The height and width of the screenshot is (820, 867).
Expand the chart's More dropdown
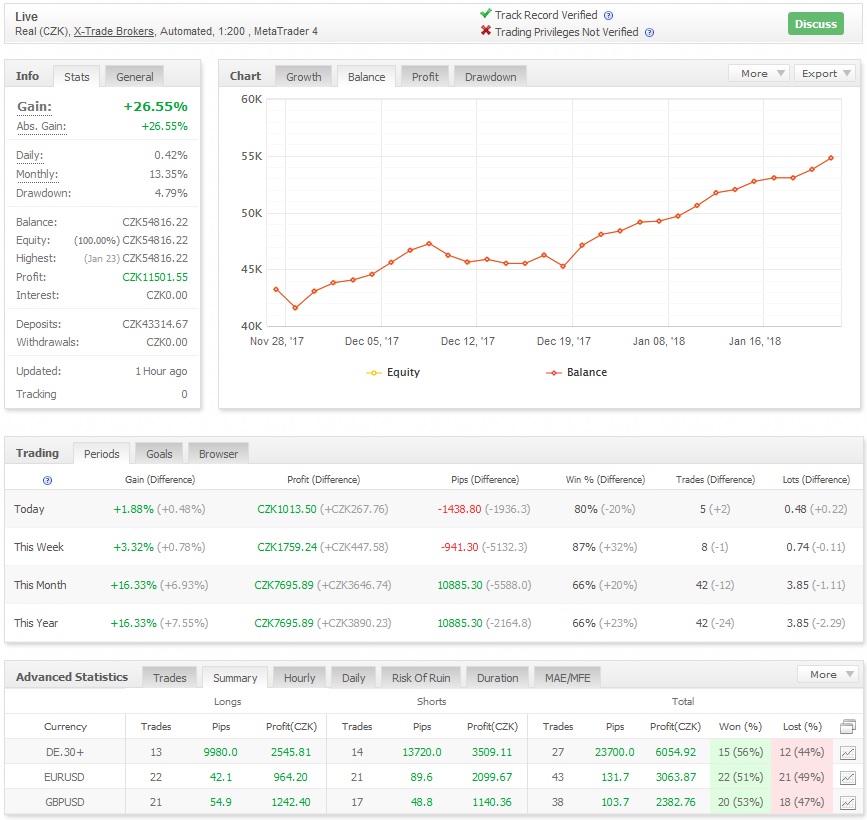click(x=760, y=74)
